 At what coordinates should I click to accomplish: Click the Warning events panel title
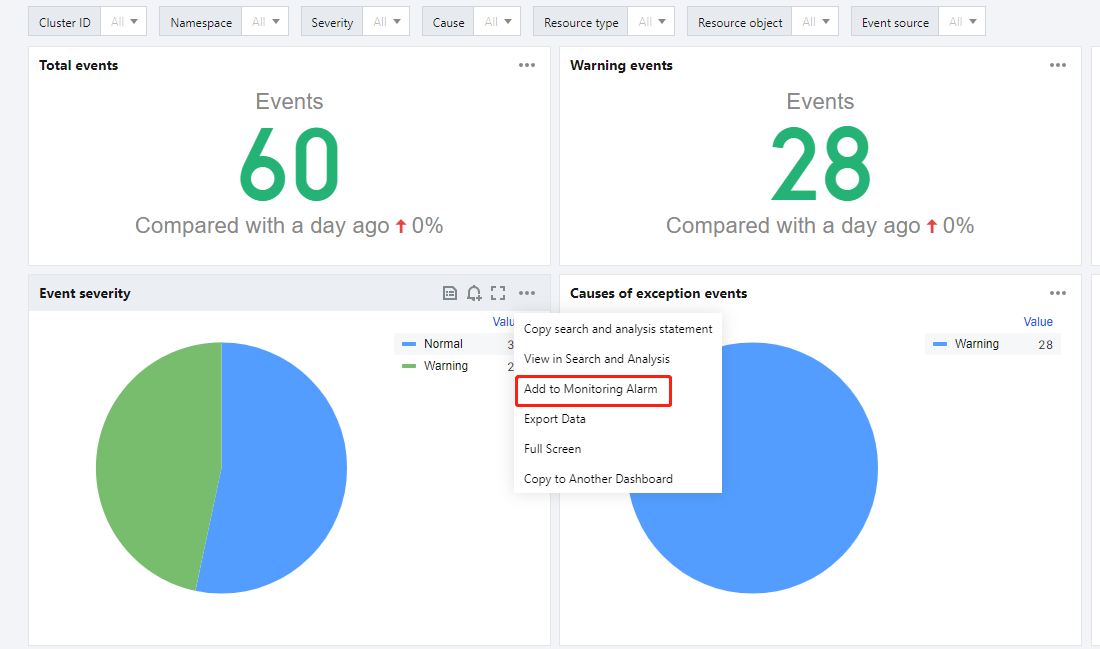pos(622,65)
